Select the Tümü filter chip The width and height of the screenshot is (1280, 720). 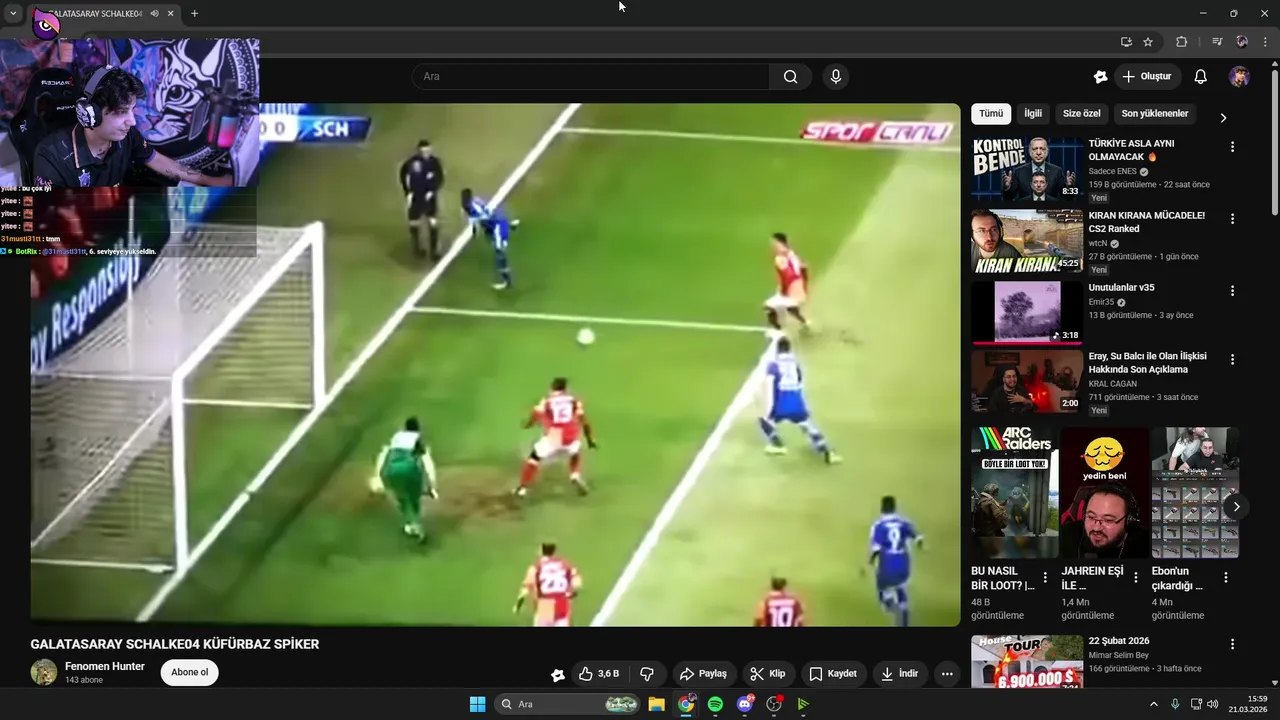point(991,114)
